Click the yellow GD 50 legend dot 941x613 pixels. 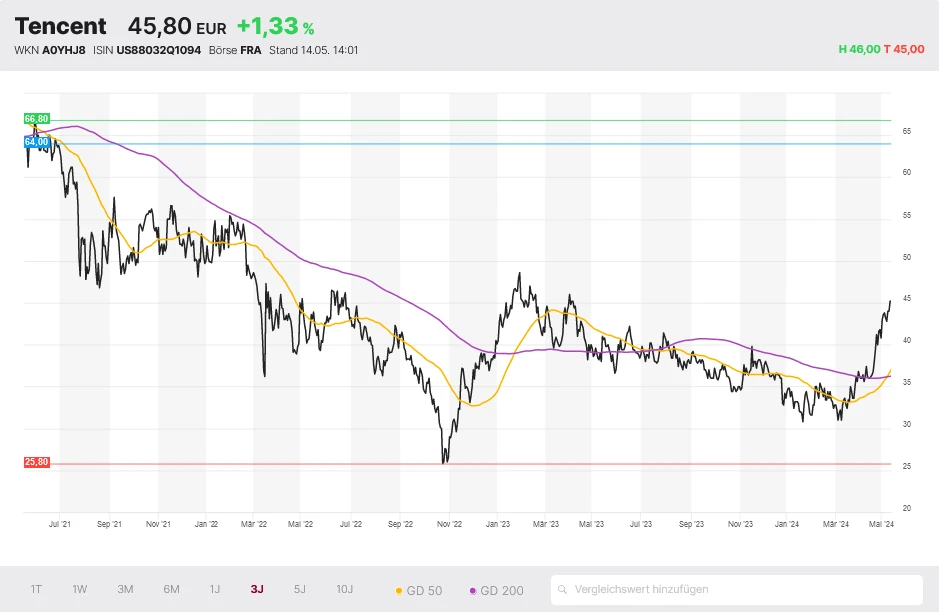tap(400, 591)
